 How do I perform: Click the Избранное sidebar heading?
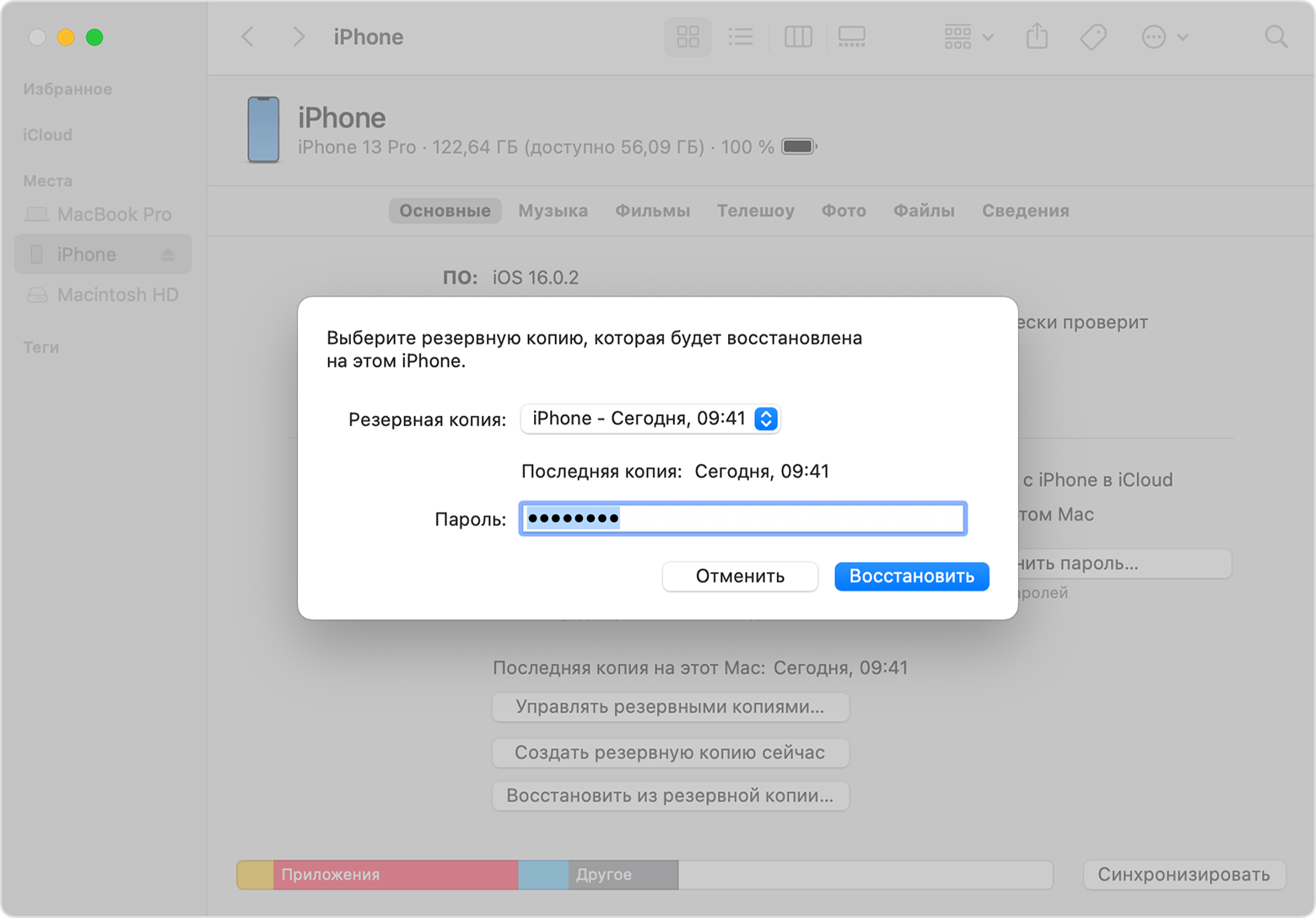pyautogui.click(x=67, y=89)
